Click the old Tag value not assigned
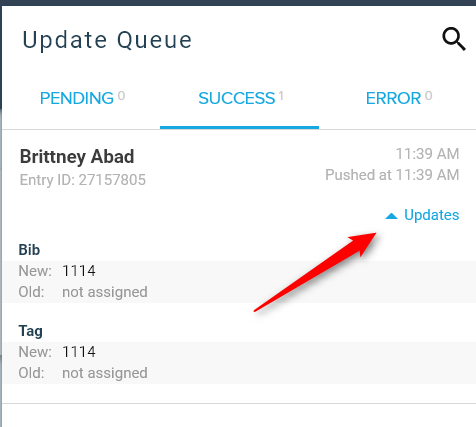Screen dimensions: 476x427 105,373
